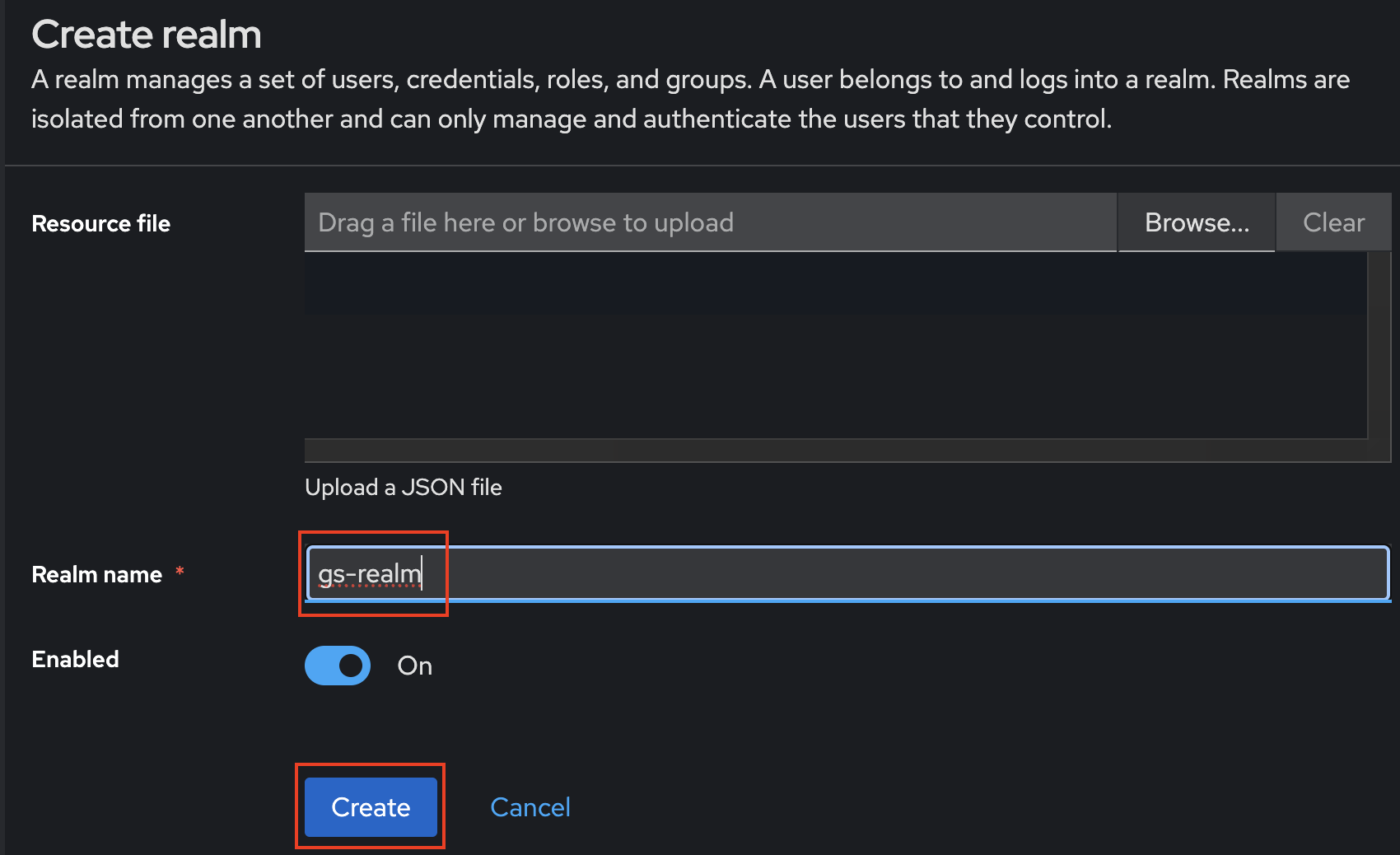Toggle the Enabled switch off

coord(338,666)
